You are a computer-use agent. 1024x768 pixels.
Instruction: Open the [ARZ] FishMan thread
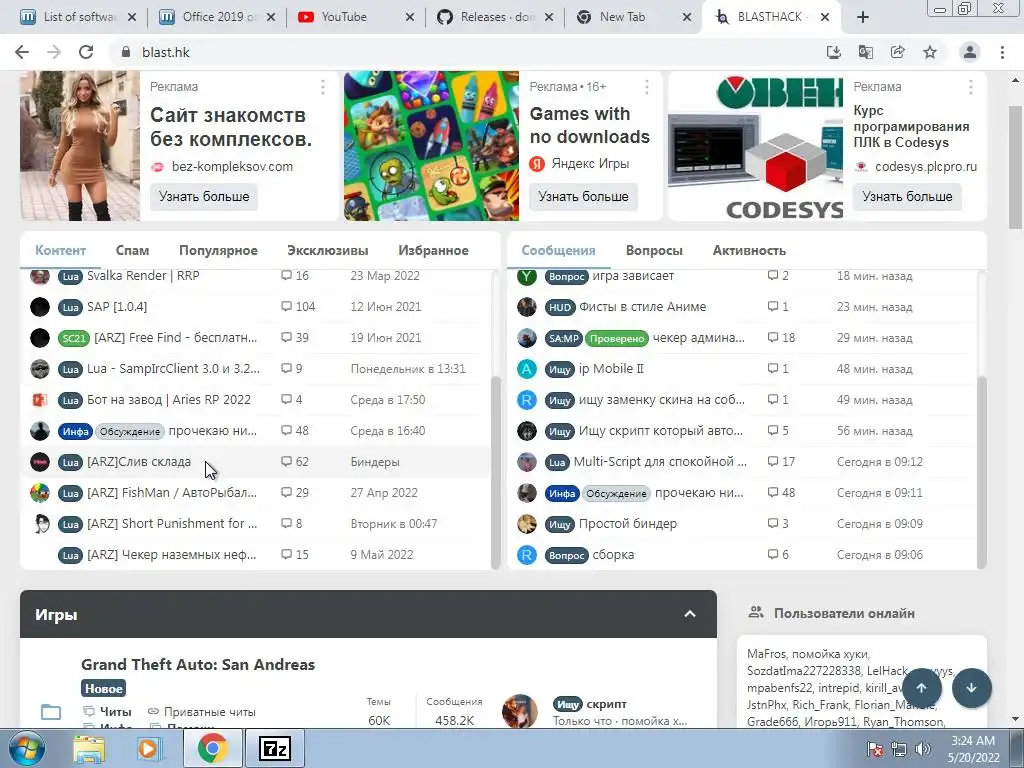pos(172,492)
